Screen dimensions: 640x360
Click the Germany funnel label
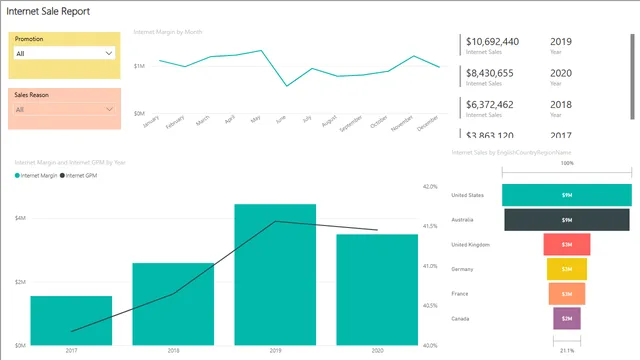coord(462,269)
